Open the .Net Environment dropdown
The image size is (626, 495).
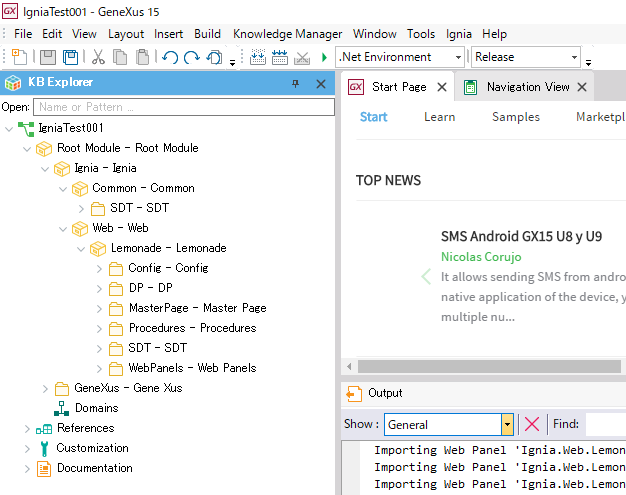pos(458,57)
